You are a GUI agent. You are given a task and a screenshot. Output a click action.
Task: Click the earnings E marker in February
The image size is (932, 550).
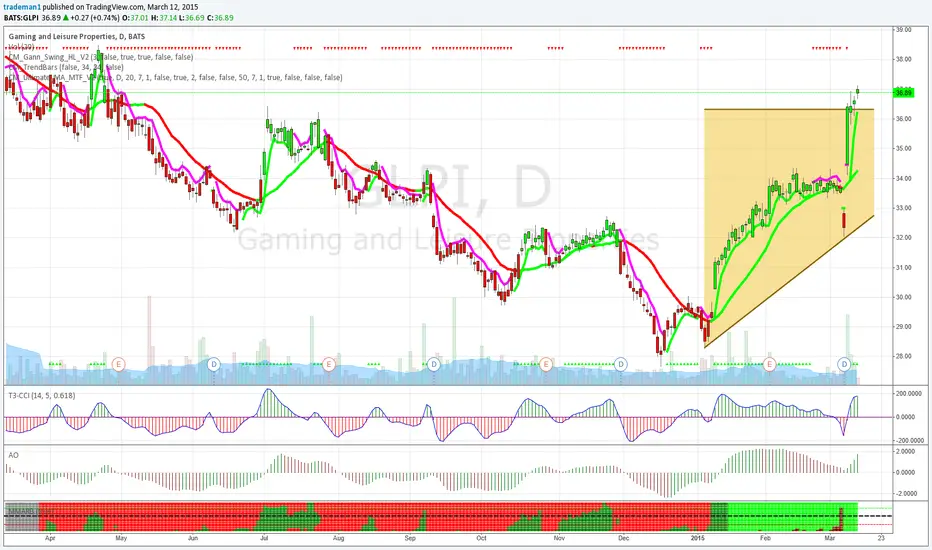point(770,364)
